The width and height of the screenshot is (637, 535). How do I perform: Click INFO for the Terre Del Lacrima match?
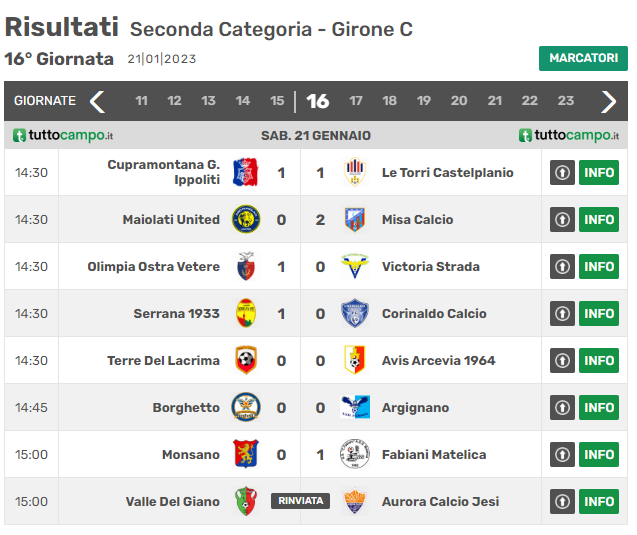pos(599,360)
